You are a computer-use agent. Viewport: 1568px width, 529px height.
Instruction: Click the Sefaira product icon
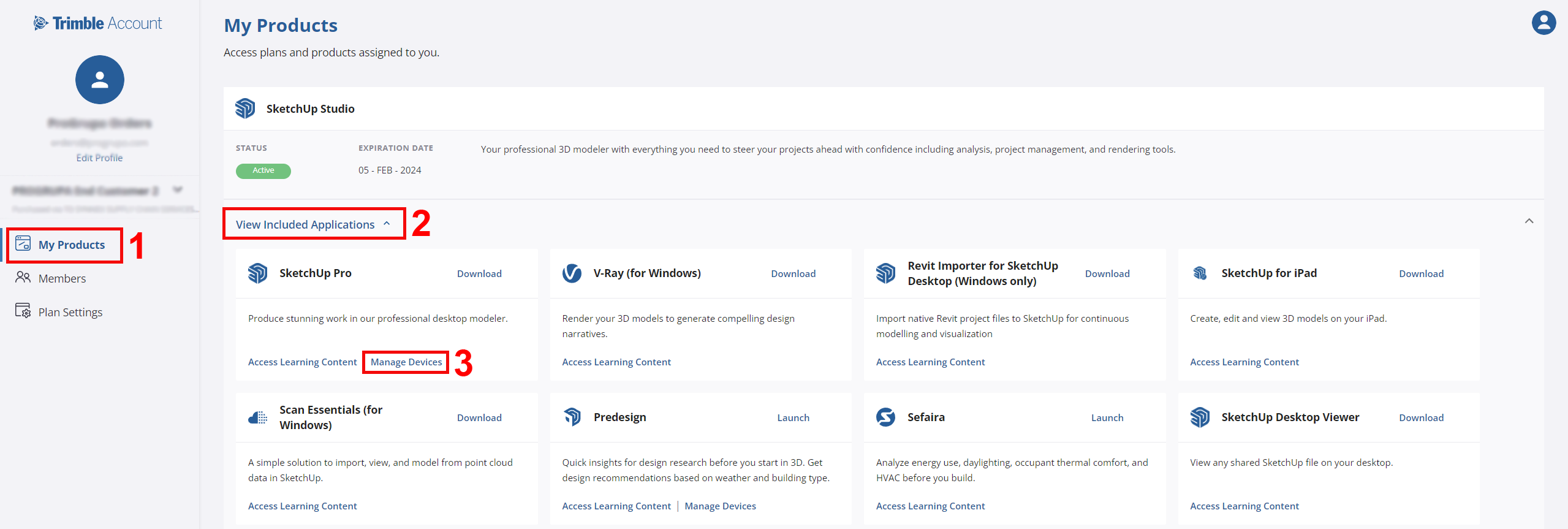tap(886, 417)
